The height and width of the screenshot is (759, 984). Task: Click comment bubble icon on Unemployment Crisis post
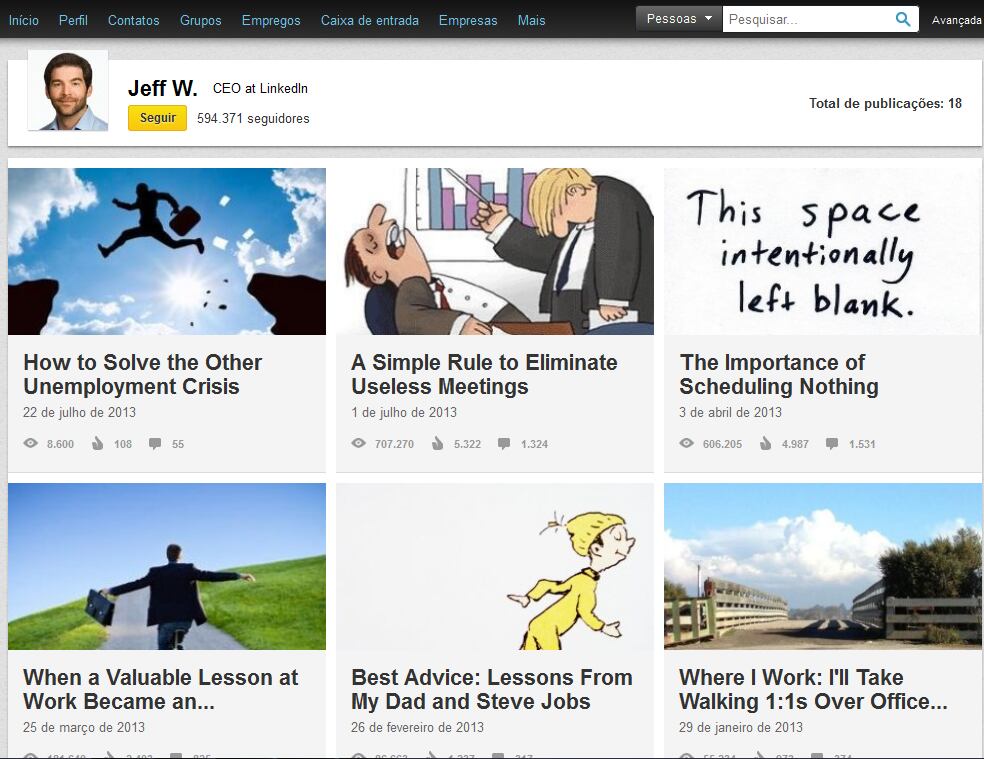coord(155,444)
